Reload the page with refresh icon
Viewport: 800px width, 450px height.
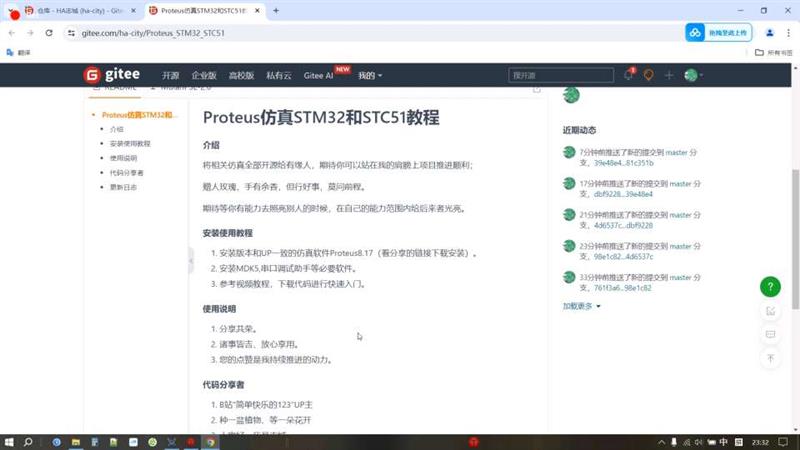49,33
